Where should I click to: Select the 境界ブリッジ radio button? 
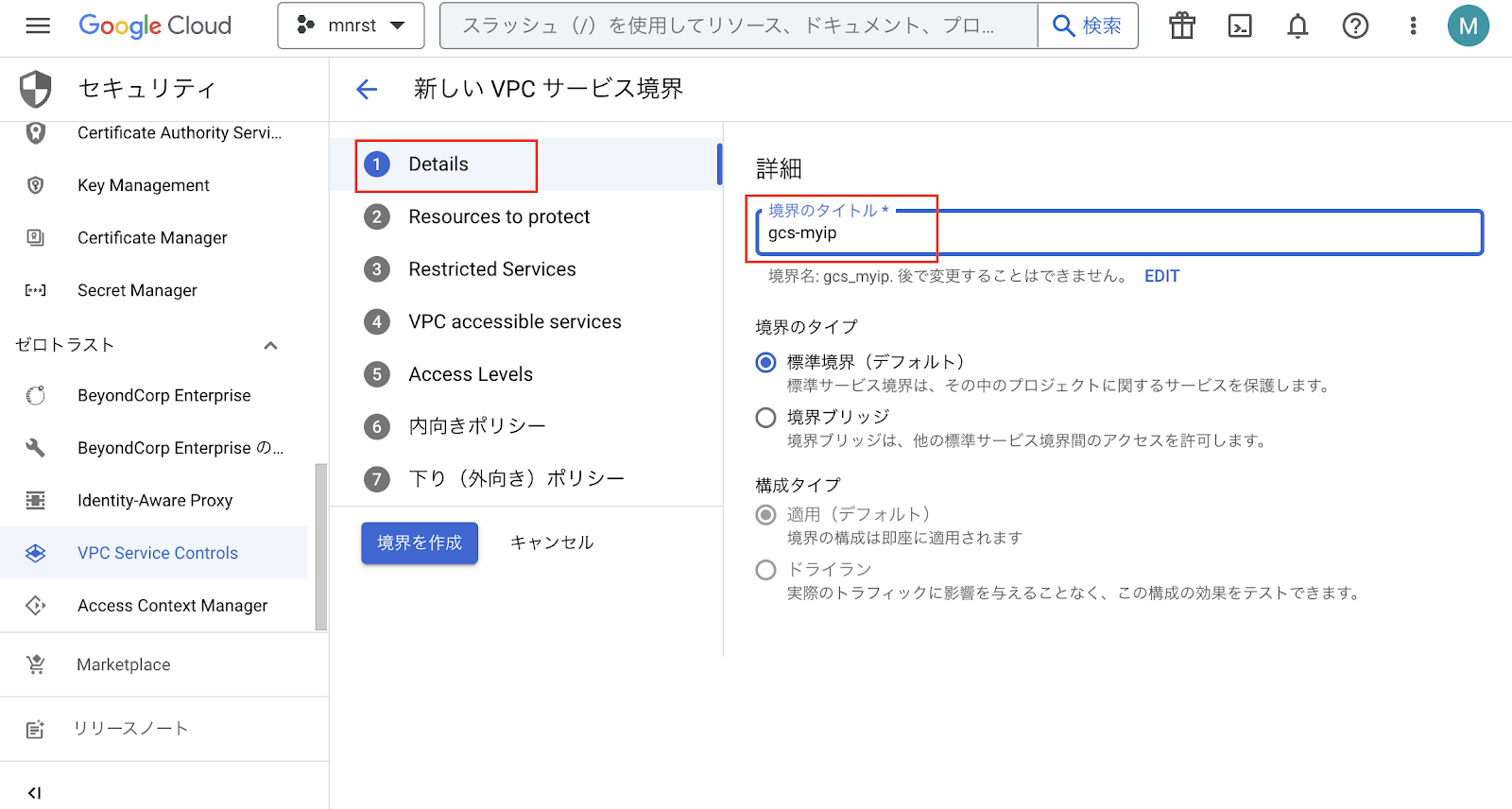click(766, 418)
